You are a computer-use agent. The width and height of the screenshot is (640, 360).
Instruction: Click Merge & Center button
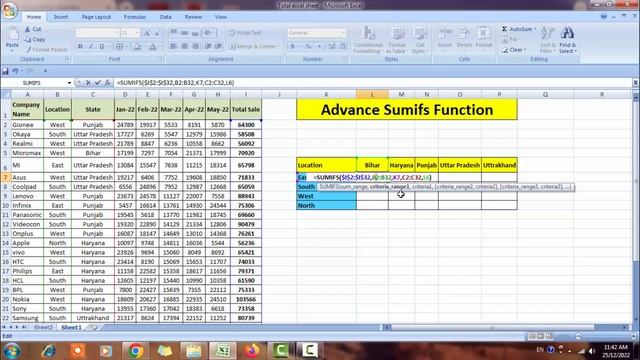(x=254, y=47)
